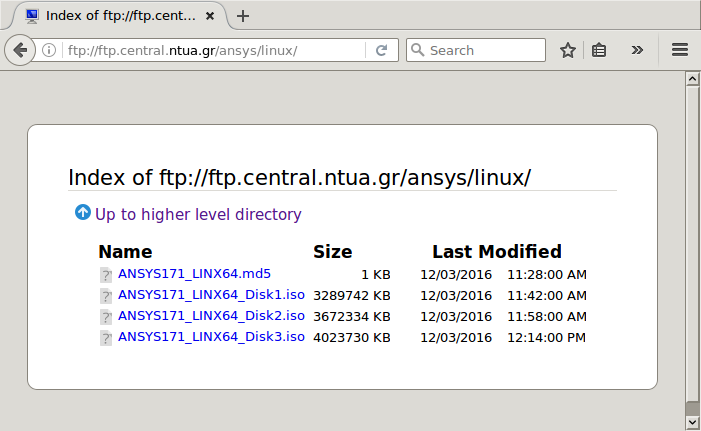Open a new tab with the plus button
701x431 pixels.
coord(243,16)
